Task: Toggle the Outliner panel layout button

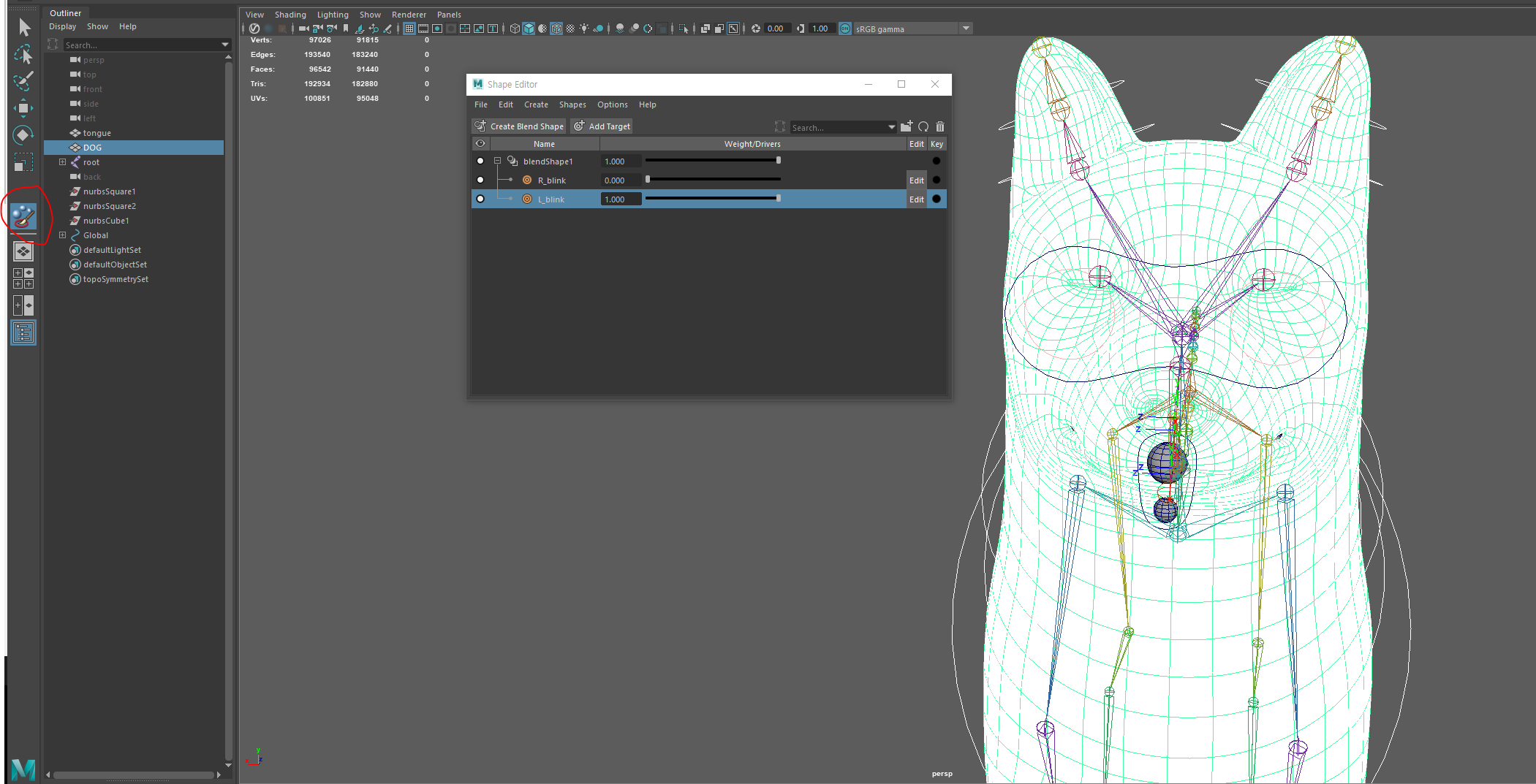Action: 24,333
